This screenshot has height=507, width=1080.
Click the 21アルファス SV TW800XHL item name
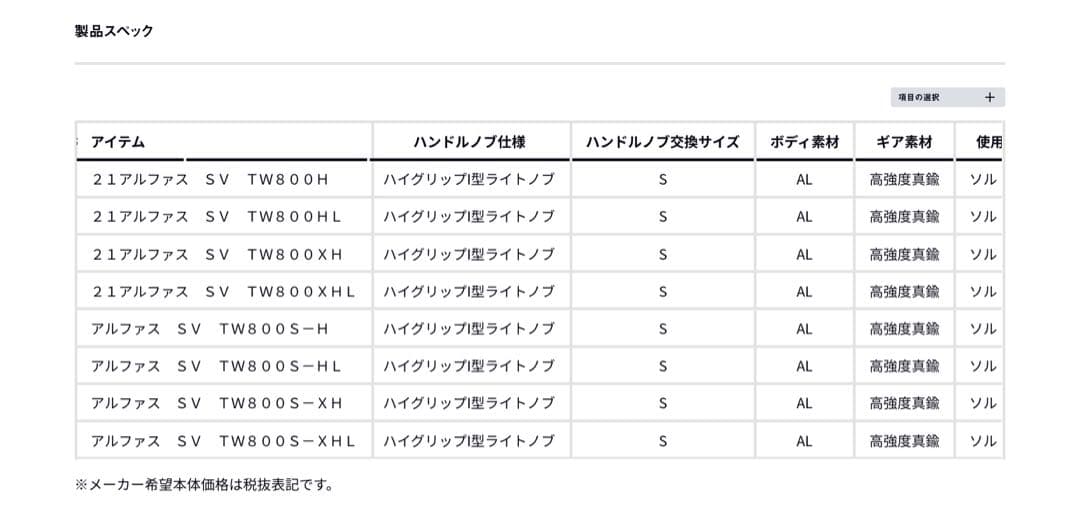pyautogui.click(x=223, y=291)
